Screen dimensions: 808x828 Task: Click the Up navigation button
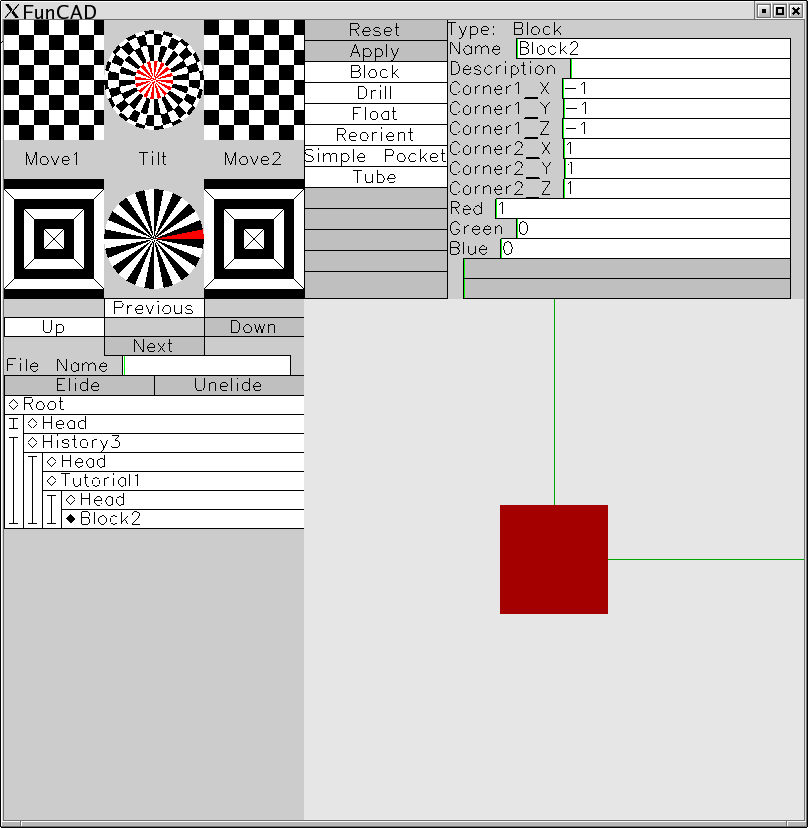point(54,327)
